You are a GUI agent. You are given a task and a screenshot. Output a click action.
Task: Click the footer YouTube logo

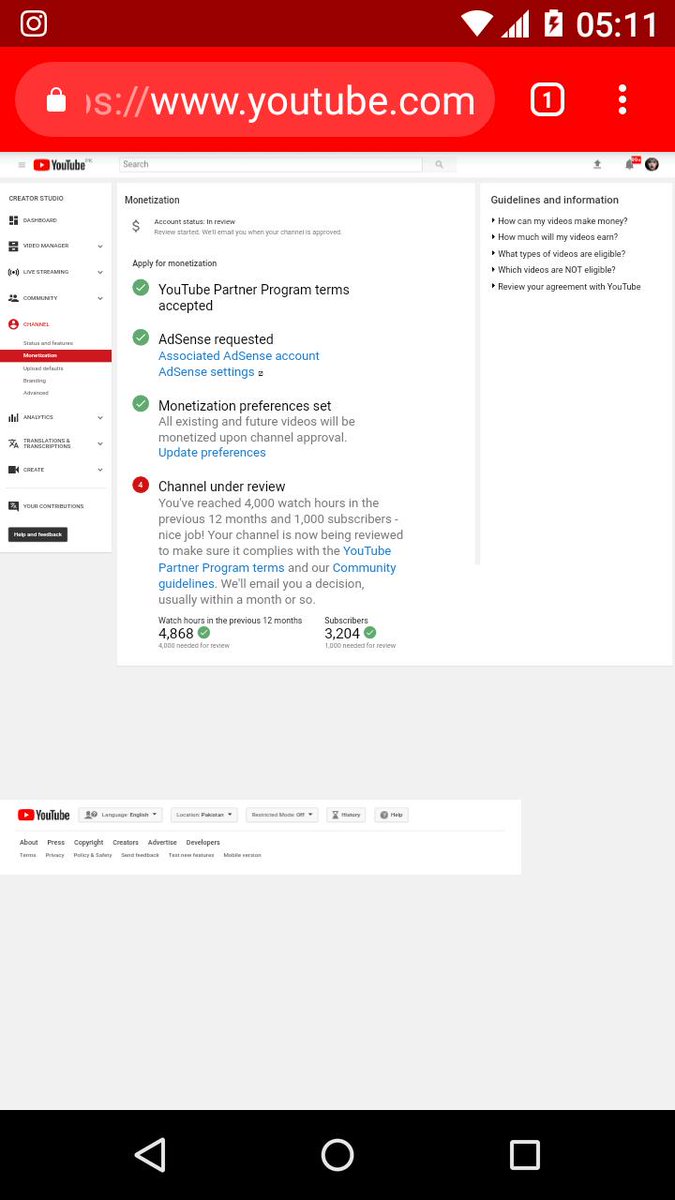pos(44,815)
